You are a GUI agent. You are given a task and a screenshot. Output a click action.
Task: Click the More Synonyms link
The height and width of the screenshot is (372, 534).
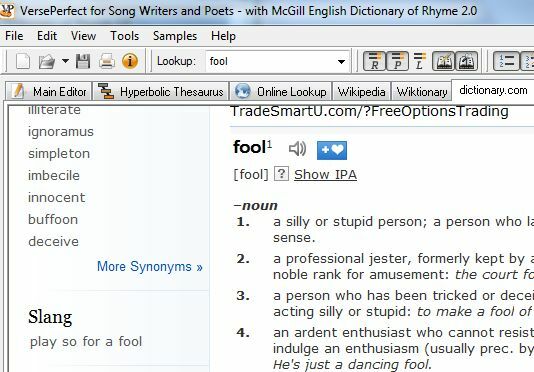tap(150, 266)
